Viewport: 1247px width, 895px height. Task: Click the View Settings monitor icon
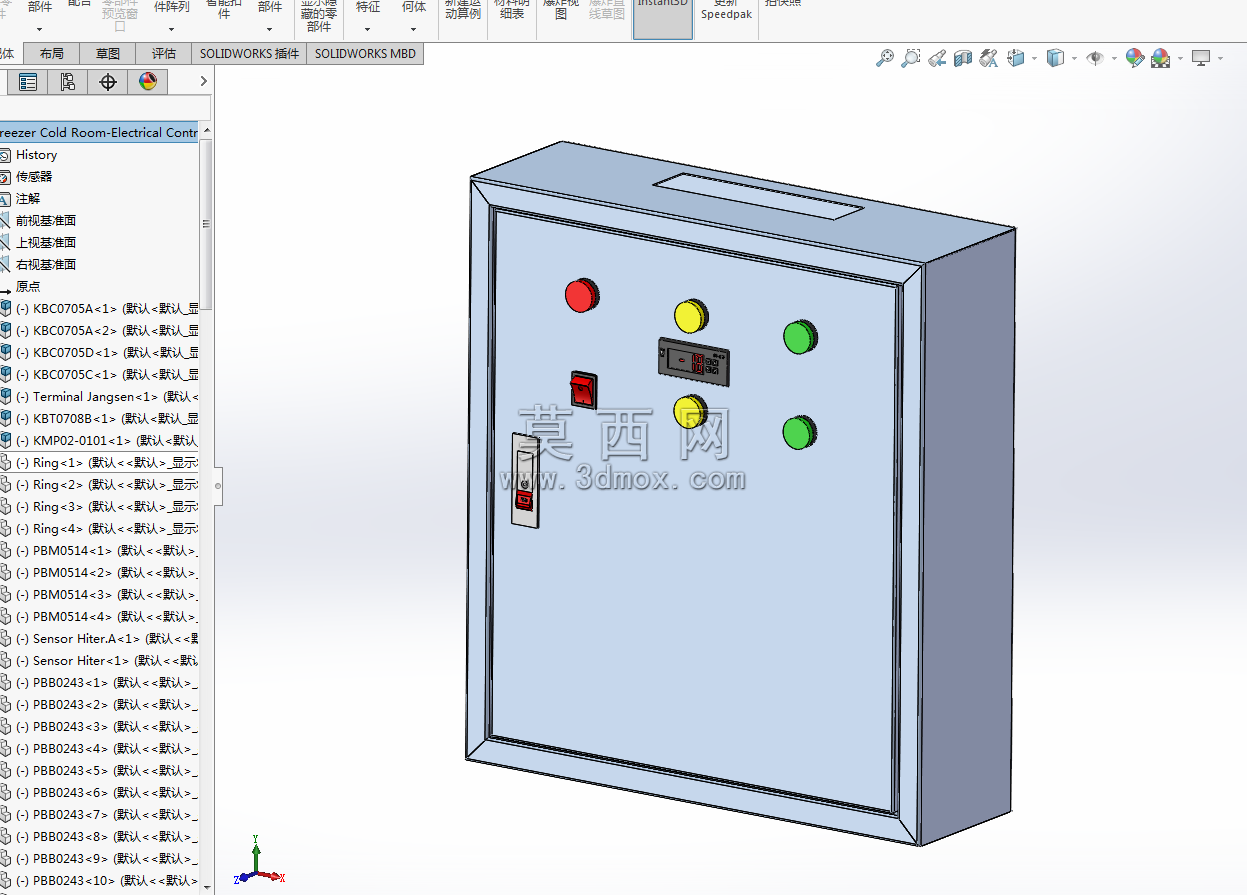coord(1201,58)
